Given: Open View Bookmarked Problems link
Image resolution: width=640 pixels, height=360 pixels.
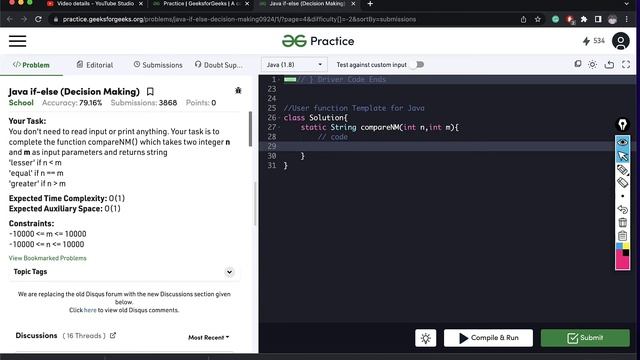Looking at the screenshot, I should click(47, 258).
